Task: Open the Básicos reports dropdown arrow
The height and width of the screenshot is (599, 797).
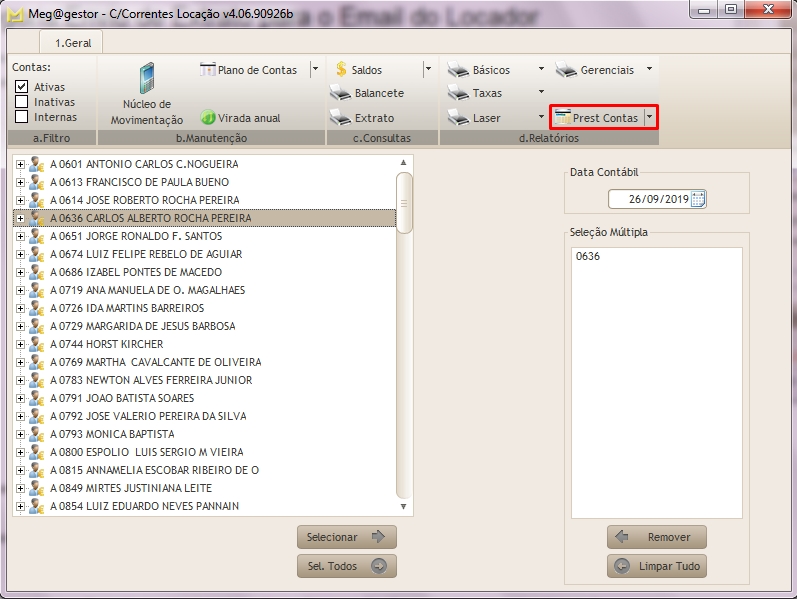Action: 541,70
